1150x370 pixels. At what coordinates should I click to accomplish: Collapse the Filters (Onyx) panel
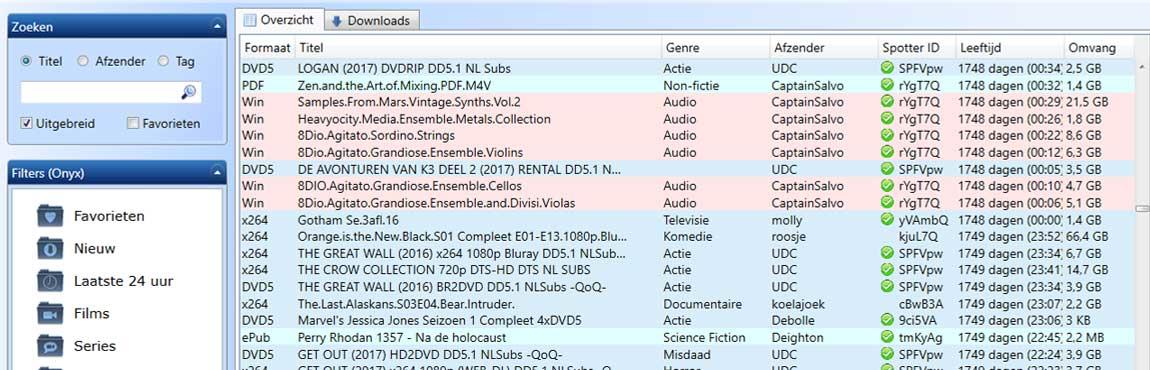coord(216,174)
